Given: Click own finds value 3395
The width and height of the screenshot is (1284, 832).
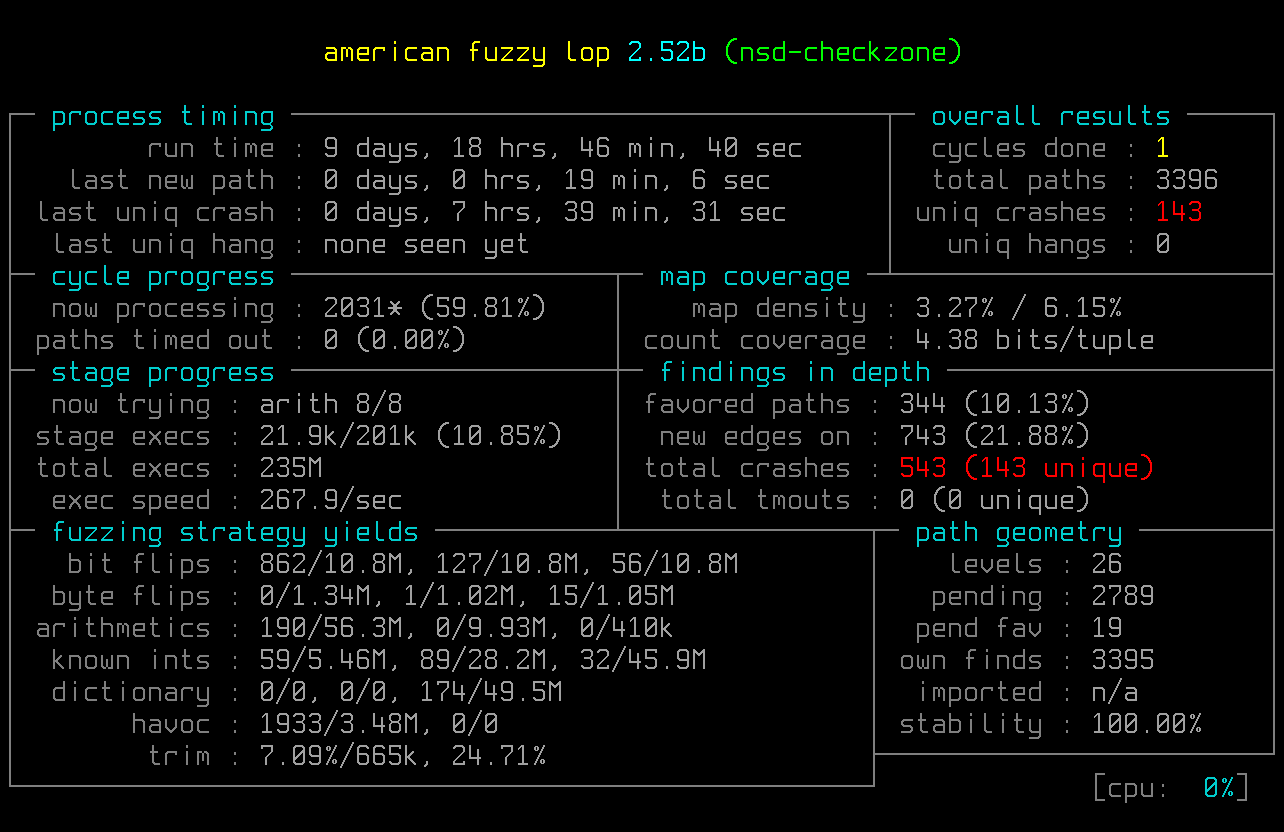Looking at the screenshot, I should (x=1123, y=661).
